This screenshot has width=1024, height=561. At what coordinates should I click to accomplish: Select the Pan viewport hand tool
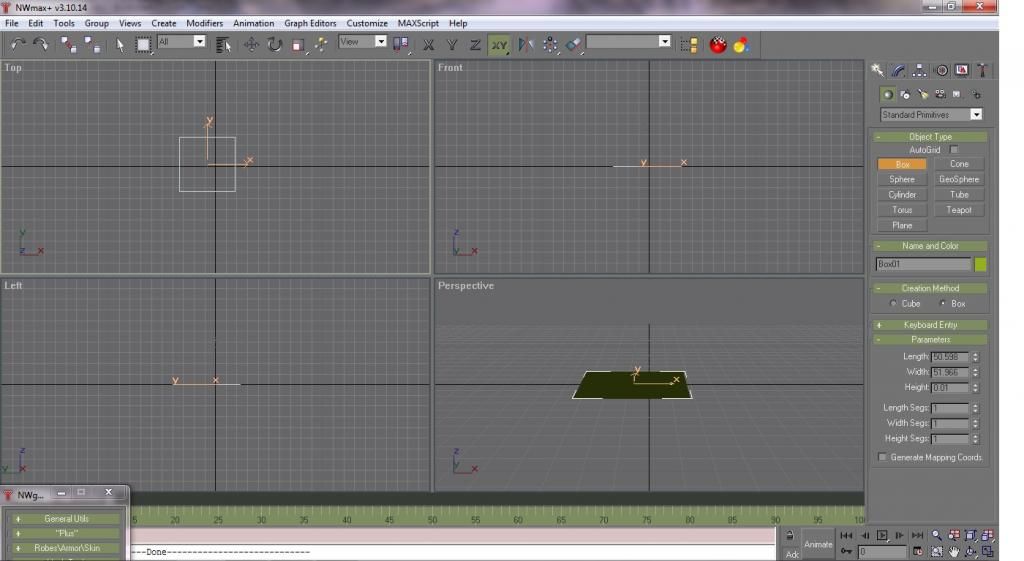[x=954, y=551]
